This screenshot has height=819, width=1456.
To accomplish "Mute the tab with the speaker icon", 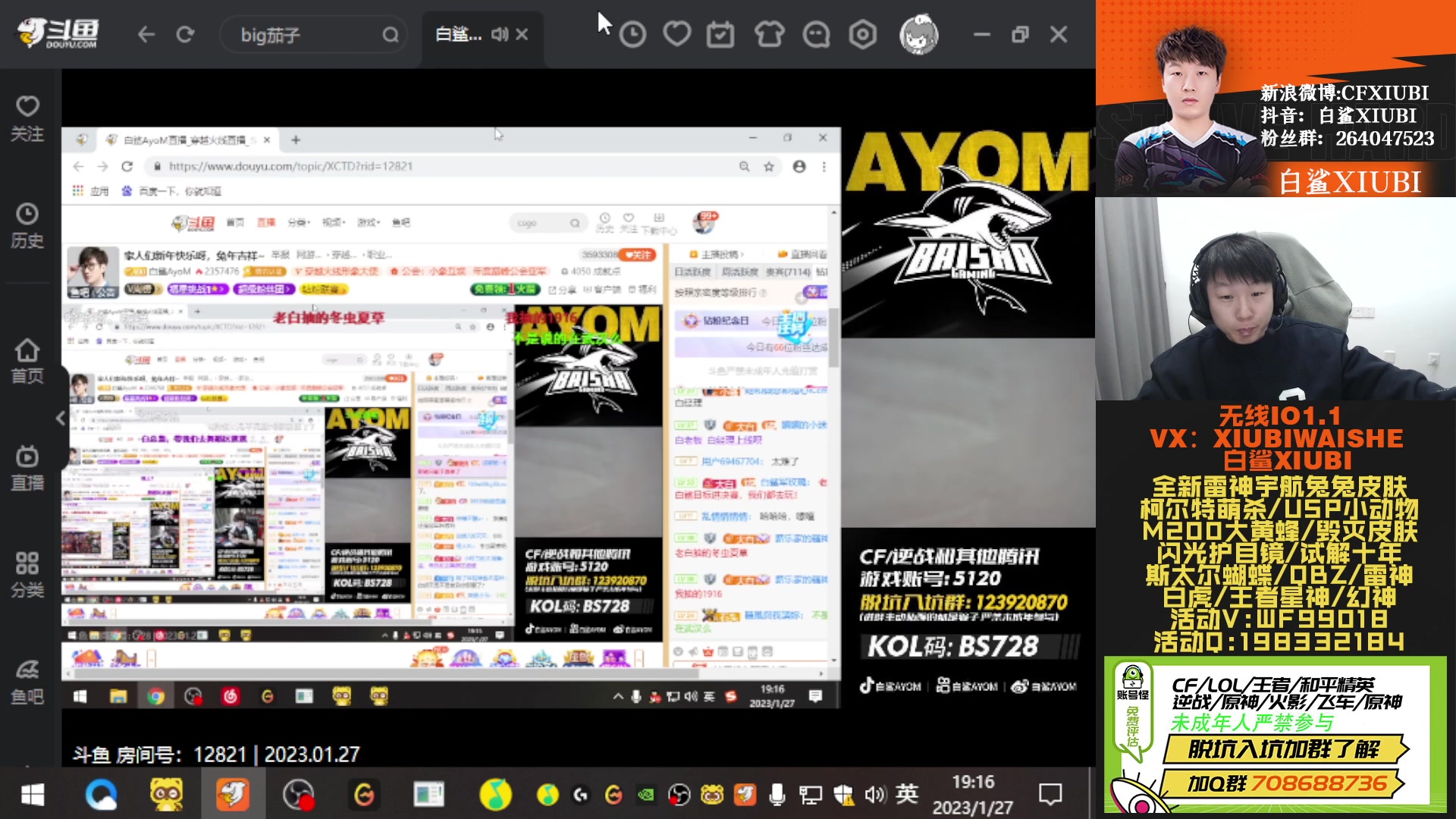I will (x=500, y=34).
